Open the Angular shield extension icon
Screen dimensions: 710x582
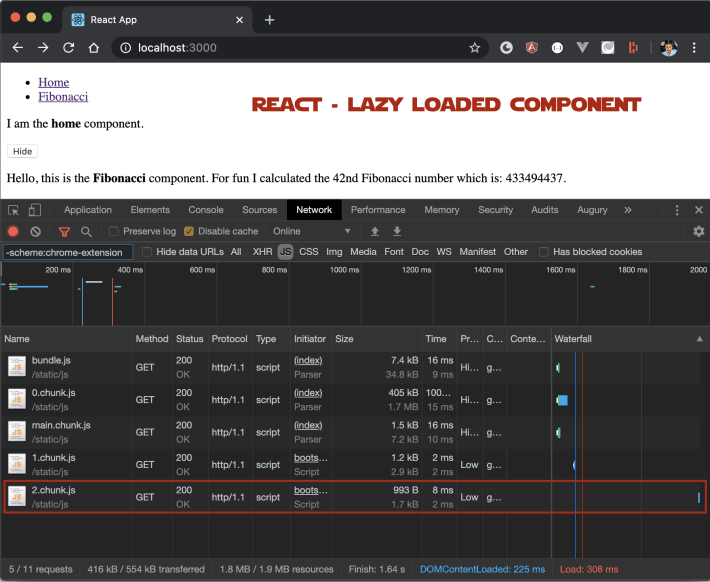point(532,48)
